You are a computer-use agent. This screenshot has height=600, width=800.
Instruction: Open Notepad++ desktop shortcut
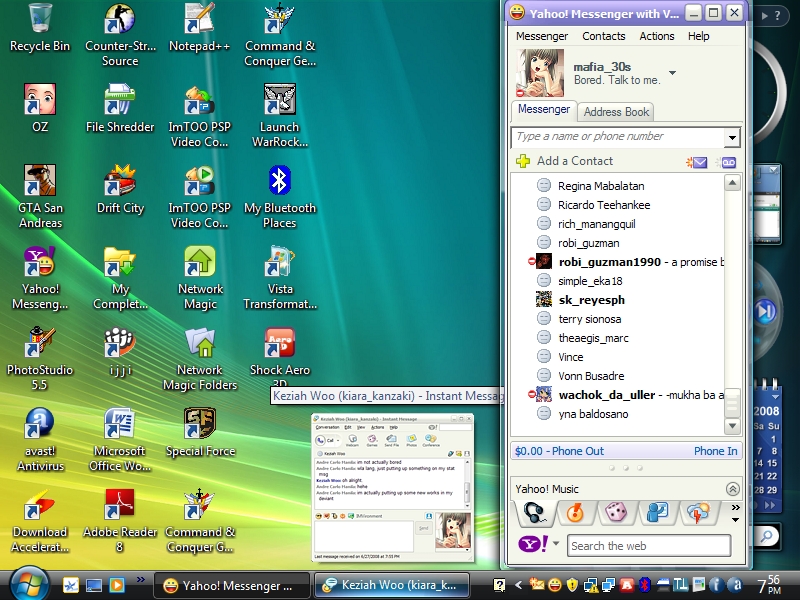pos(199,19)
